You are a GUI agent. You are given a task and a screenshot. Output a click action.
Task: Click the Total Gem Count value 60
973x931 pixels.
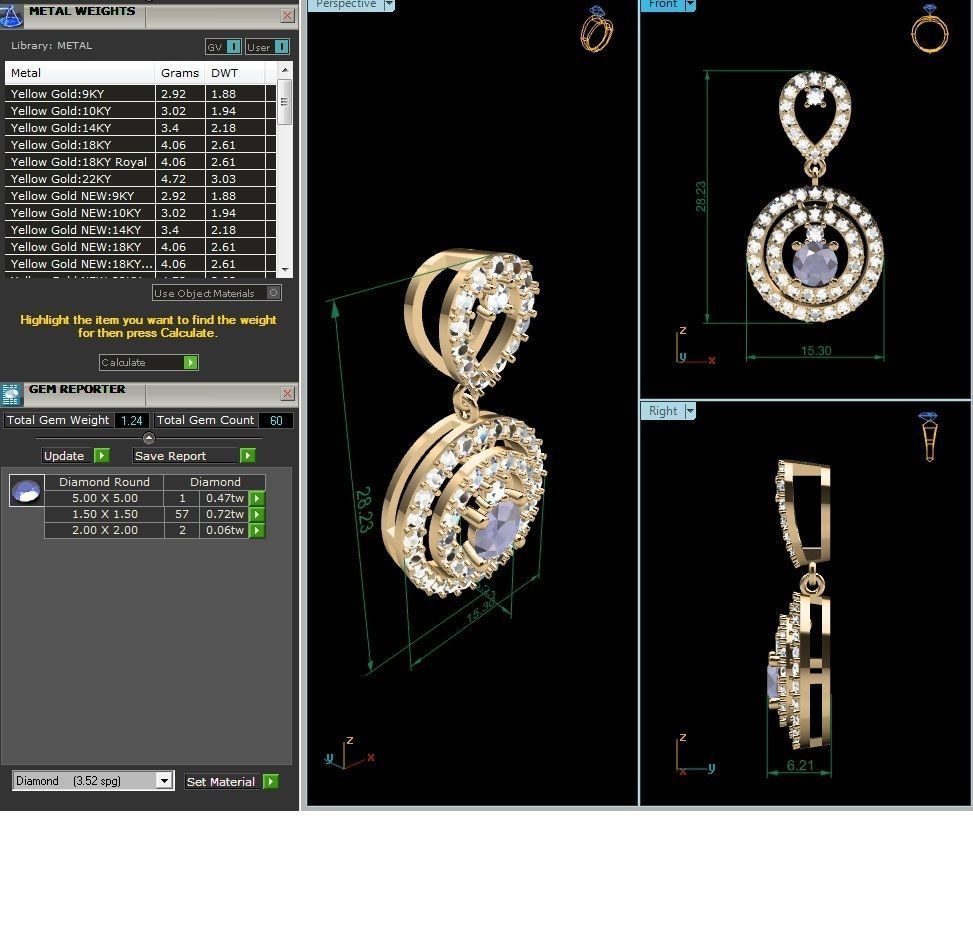pos(276,420)
